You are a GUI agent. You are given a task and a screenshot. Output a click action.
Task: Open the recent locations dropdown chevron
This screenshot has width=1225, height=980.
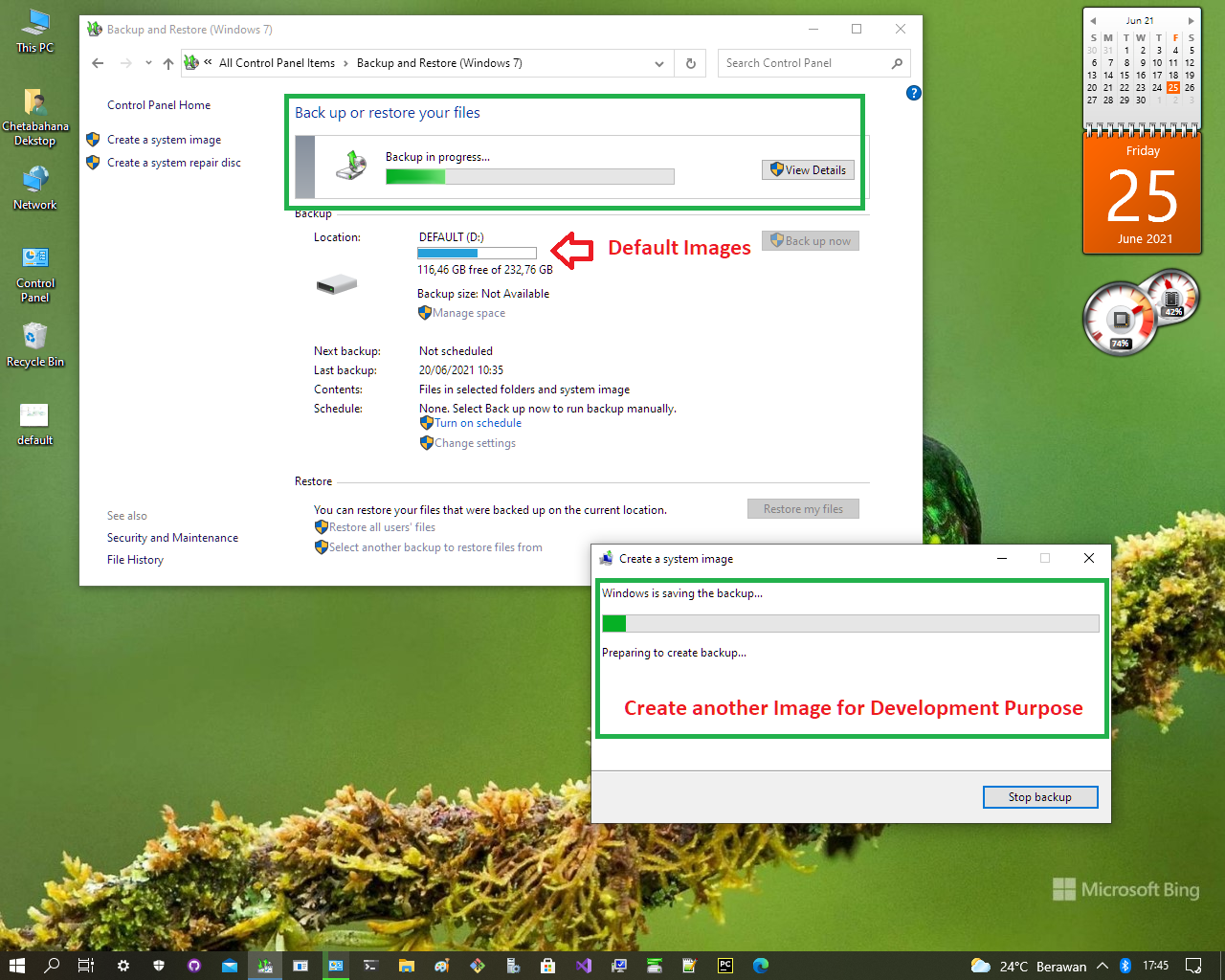click(148, 63)
